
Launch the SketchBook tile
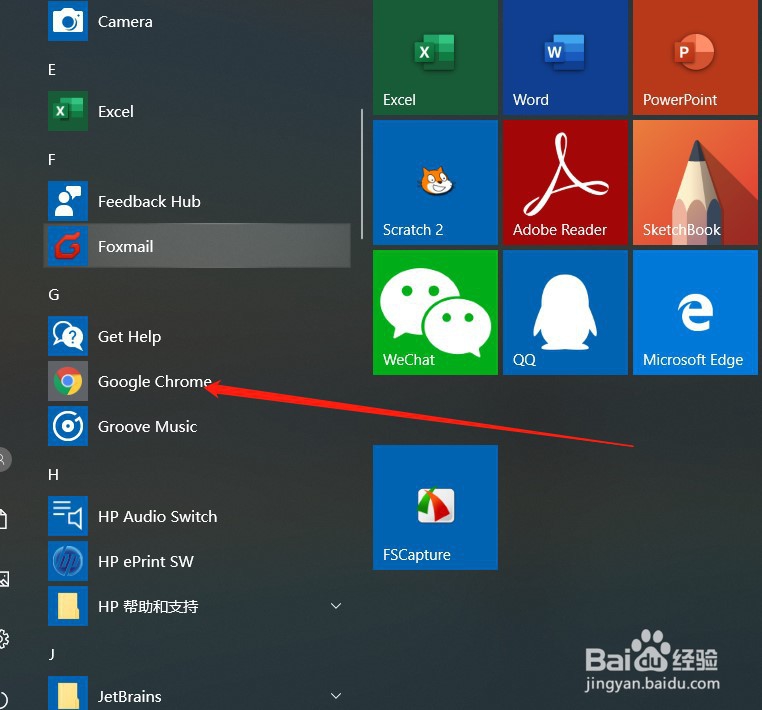(695, 183)
